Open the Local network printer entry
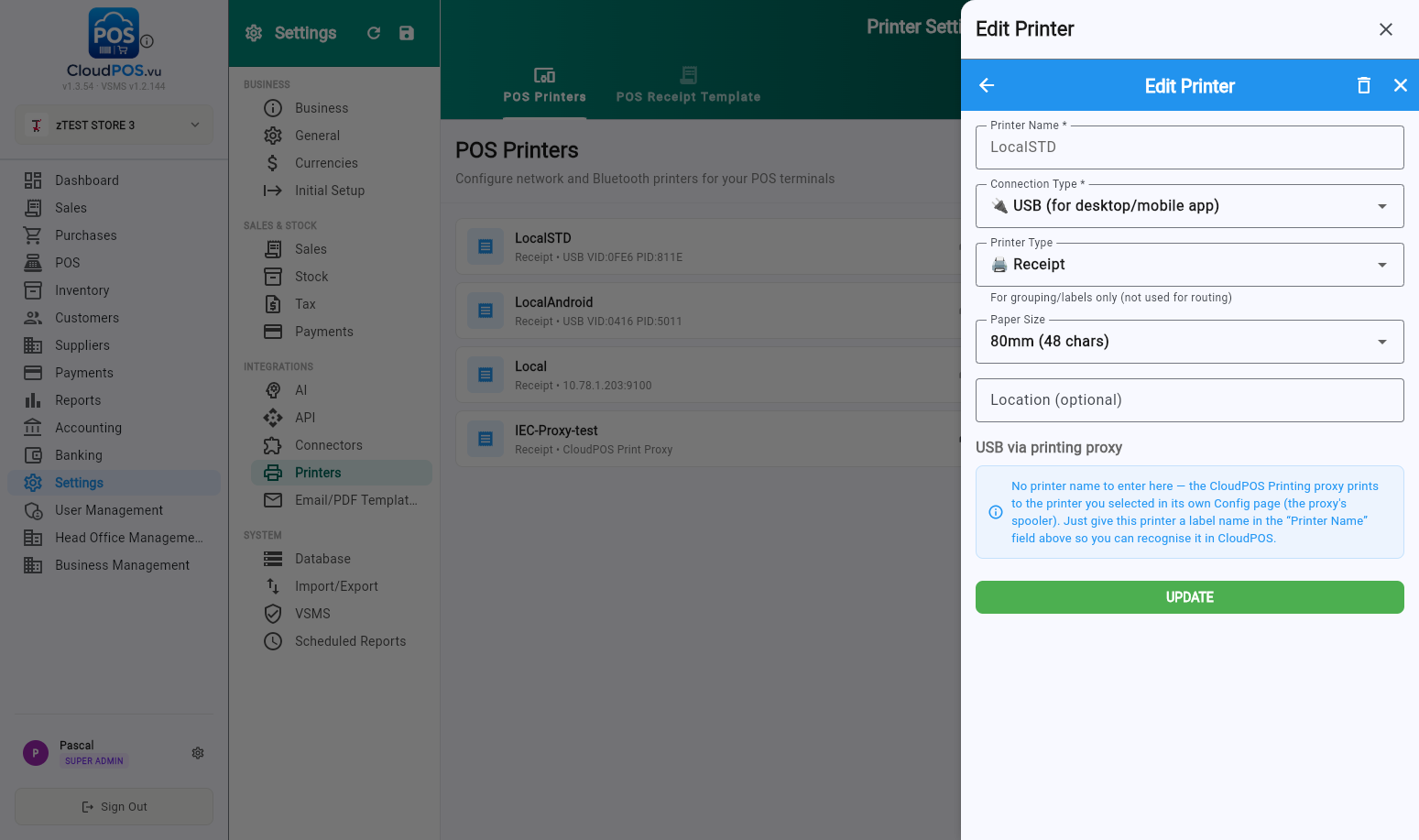This screenshot has height=840, width=1419. click(707, 376)
